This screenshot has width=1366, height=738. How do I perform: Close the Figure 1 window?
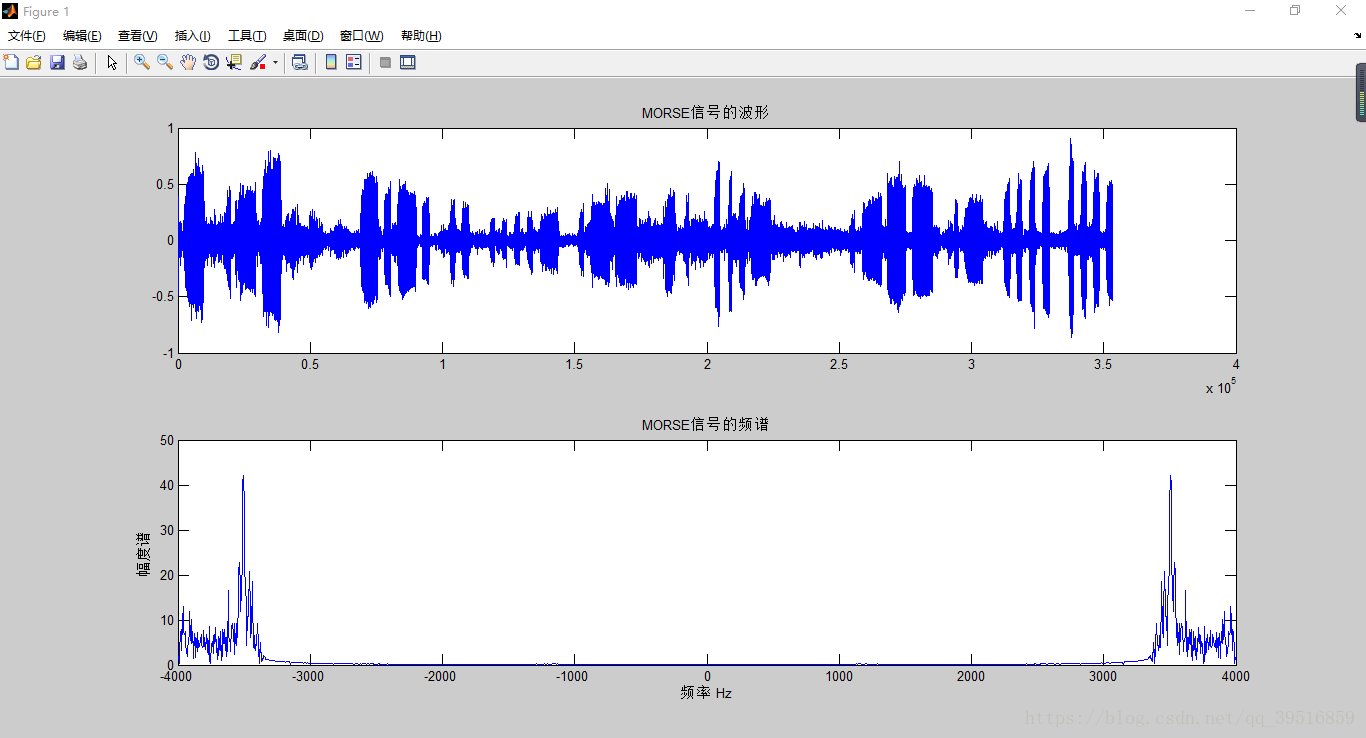1341,11
